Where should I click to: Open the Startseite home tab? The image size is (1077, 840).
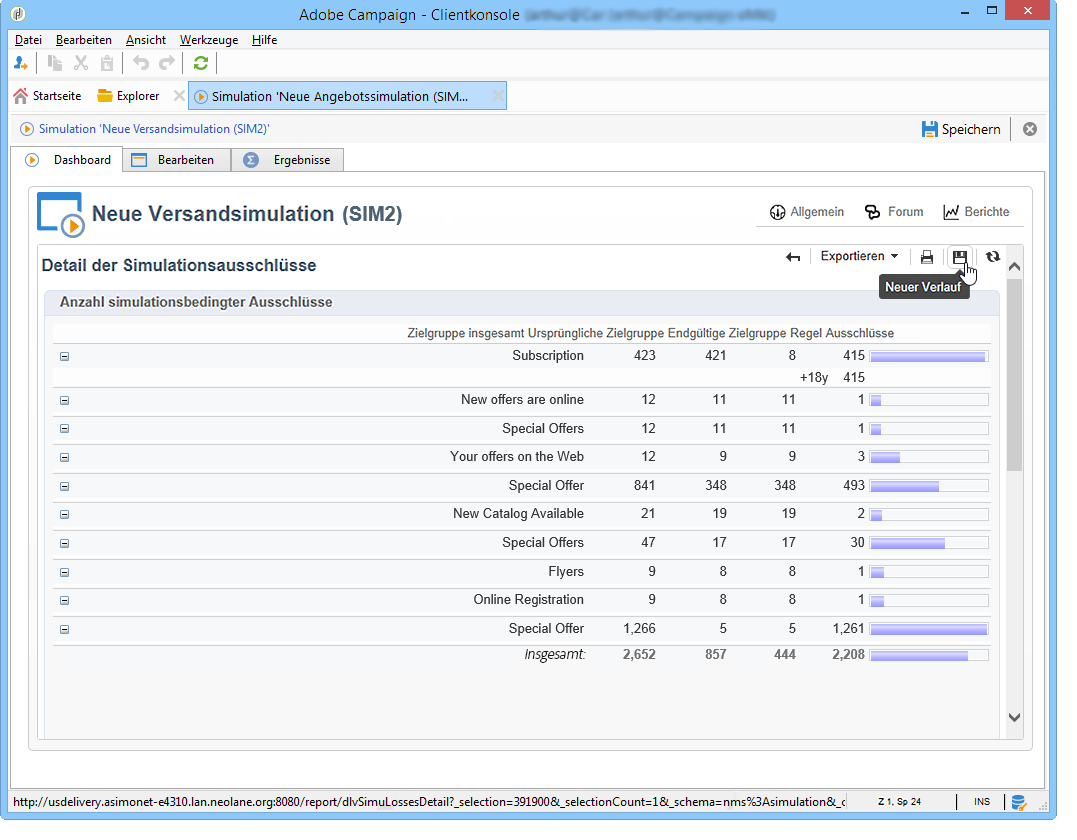pos(47,97)
